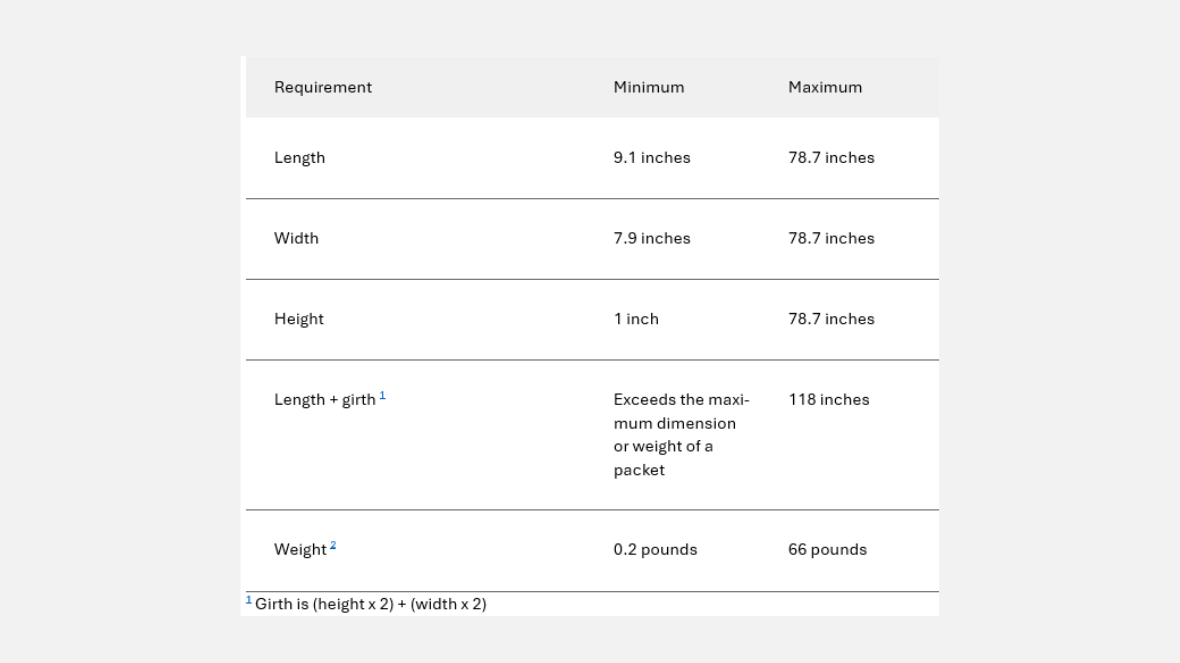Click the Length + girth label text
1180x663 pixels.
325,400
